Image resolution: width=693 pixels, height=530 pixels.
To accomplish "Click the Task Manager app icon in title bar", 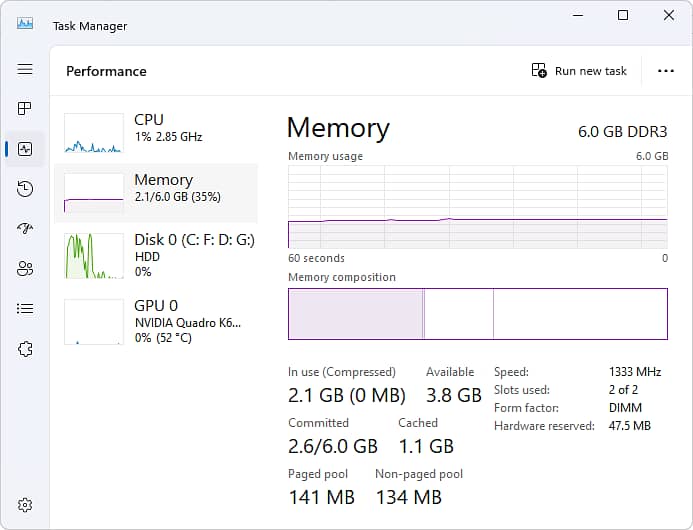I will 25,23.
